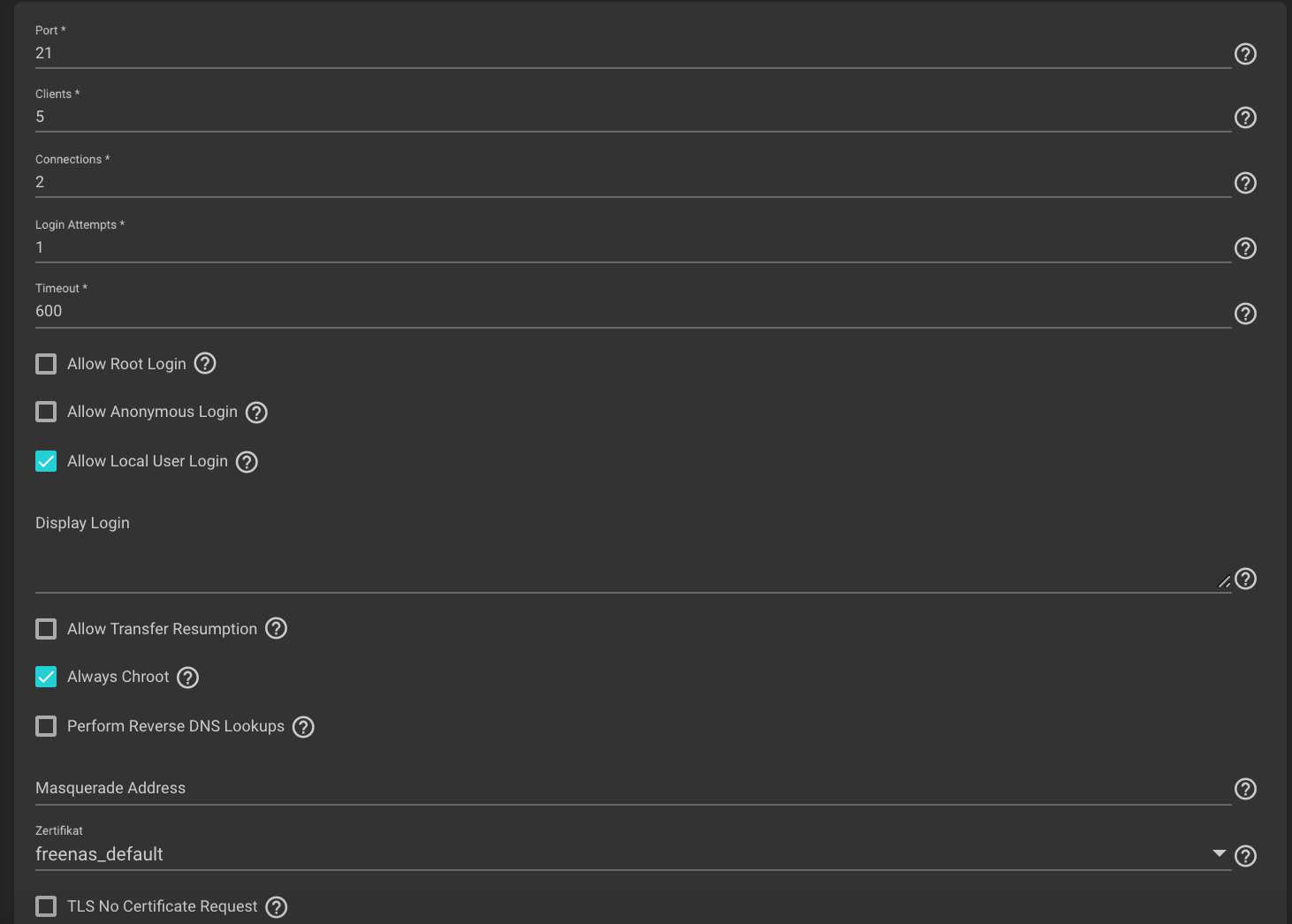View help for Login Attempts

coord(1245,248)
